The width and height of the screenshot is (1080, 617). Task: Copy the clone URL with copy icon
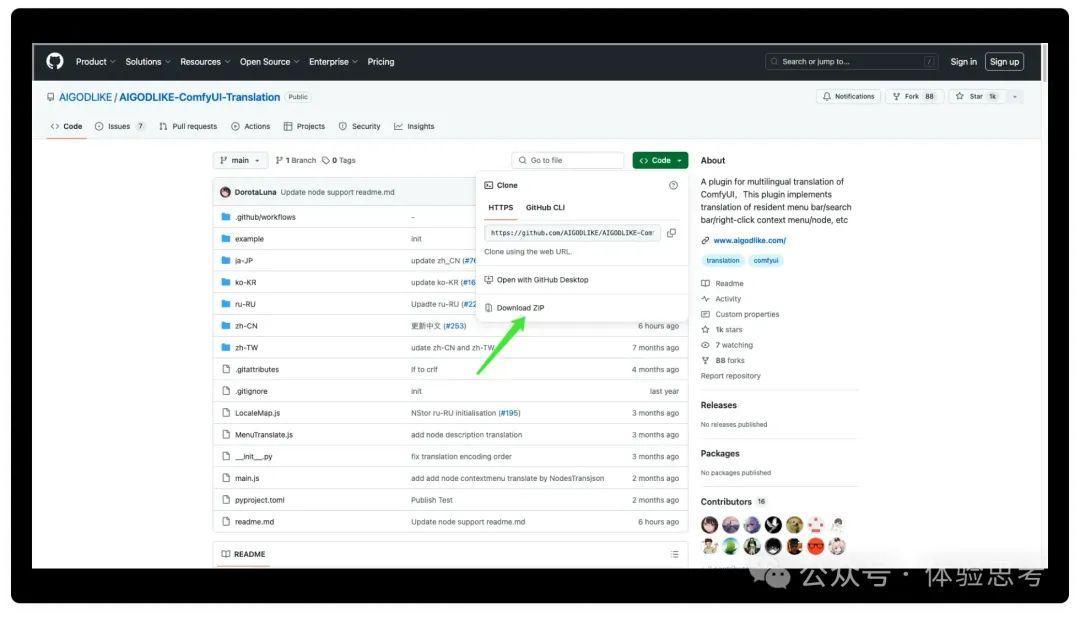click(672, 233)
